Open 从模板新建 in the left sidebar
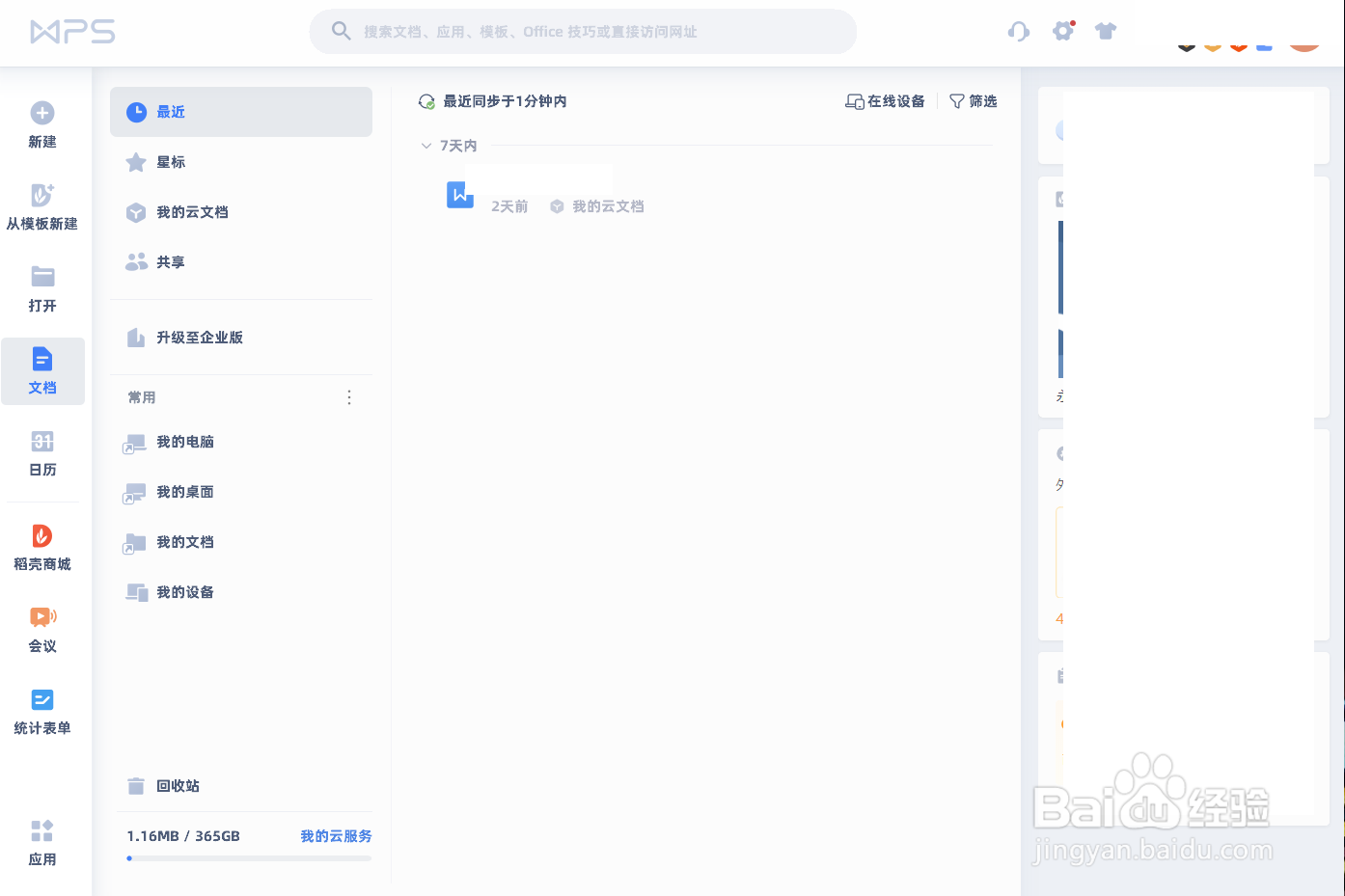 click(x=42, y=205)
